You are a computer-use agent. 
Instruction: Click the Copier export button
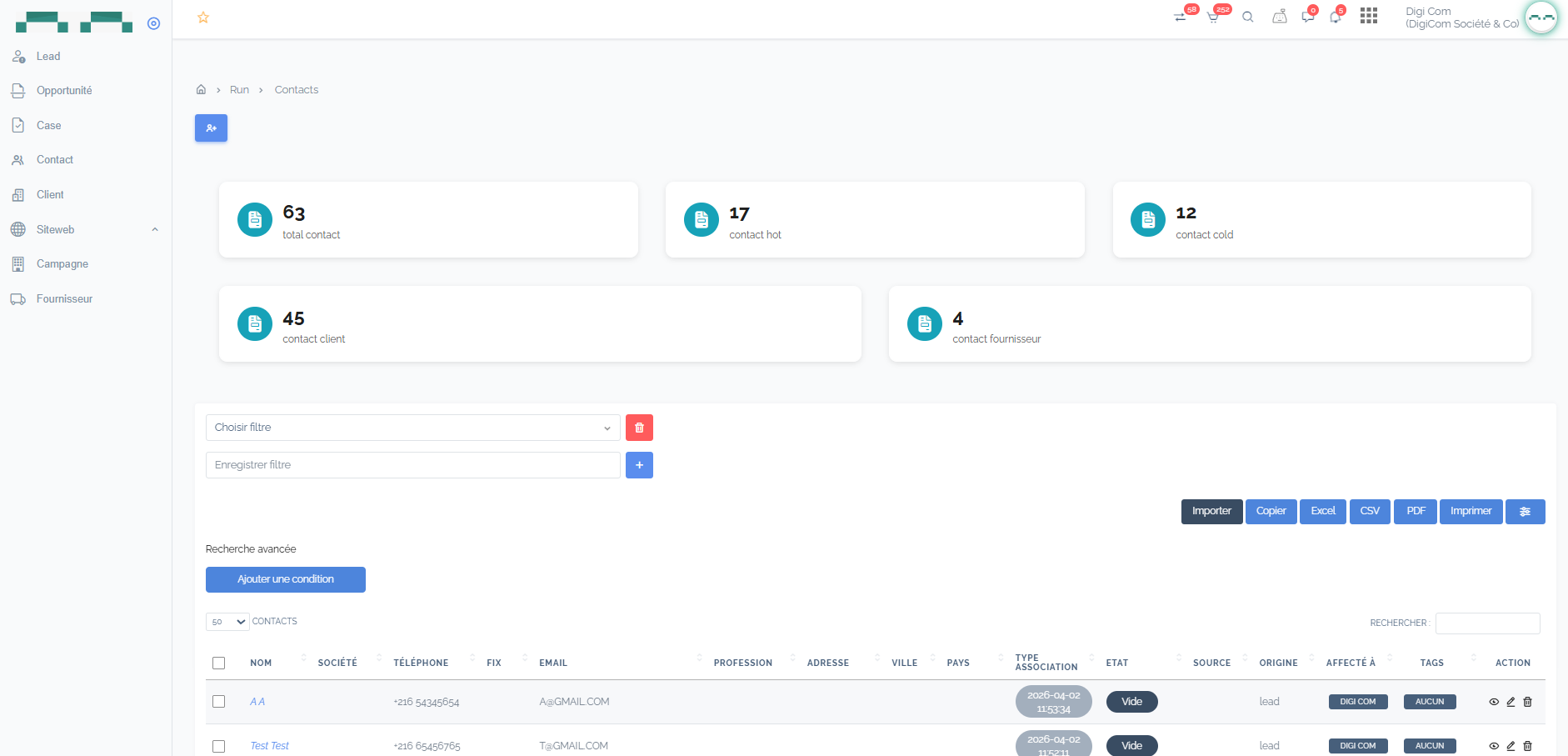pos(1271,512)
